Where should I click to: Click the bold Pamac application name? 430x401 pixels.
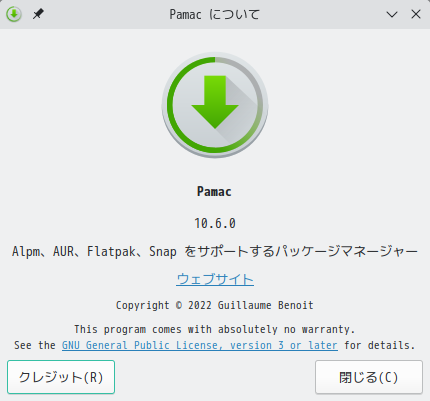[214, 192]
